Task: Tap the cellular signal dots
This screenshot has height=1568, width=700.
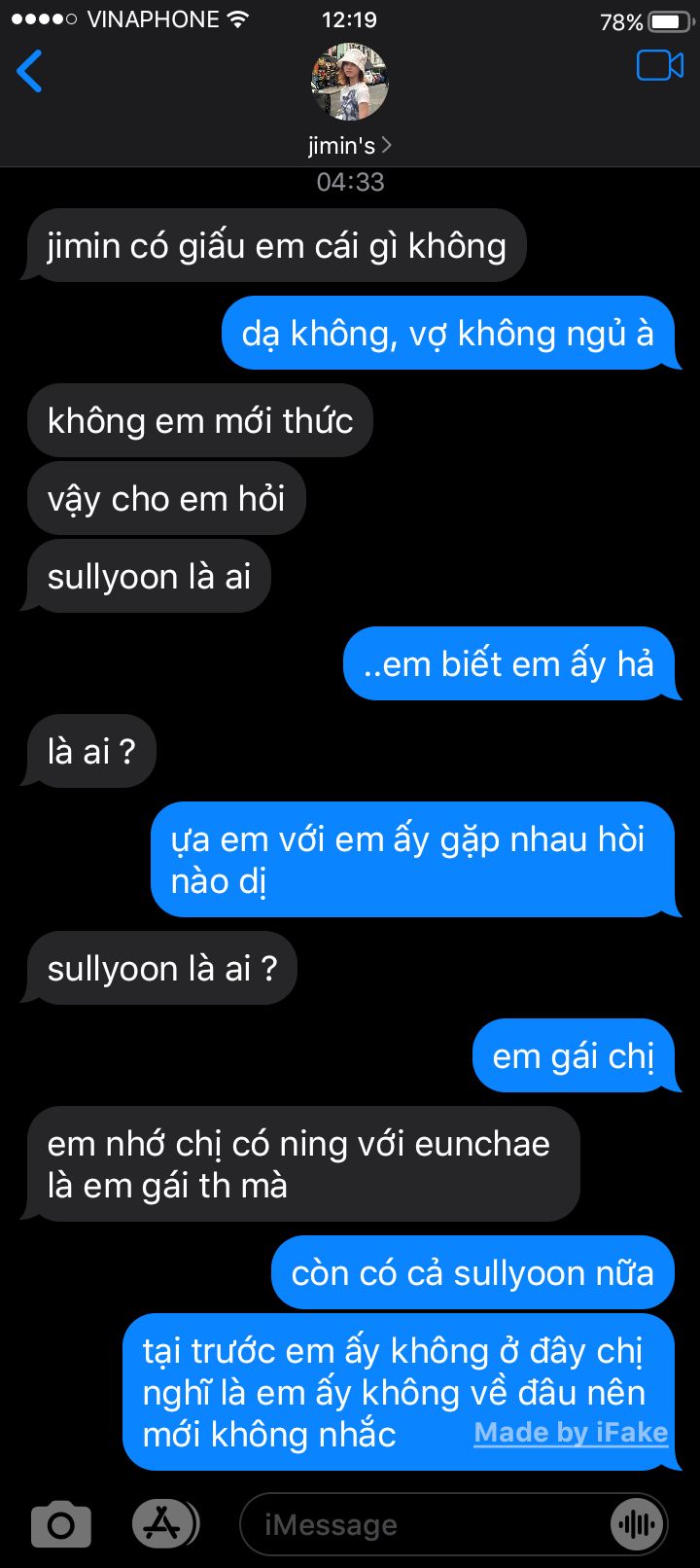Action: click(x=44, y=19)
